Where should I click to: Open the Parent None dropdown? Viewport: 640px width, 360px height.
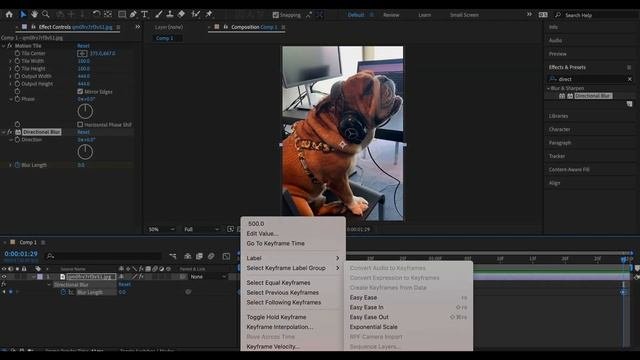(x=208, y=277)
